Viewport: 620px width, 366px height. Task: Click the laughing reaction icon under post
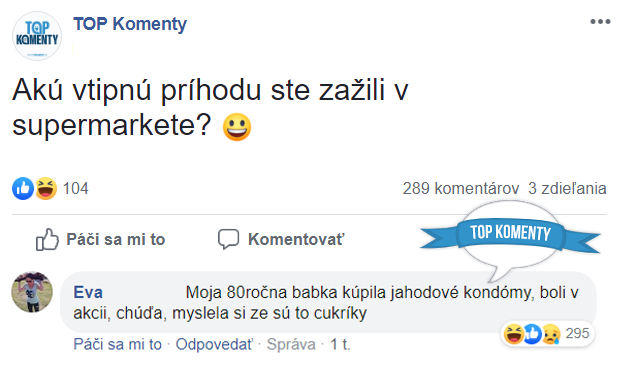46,188
